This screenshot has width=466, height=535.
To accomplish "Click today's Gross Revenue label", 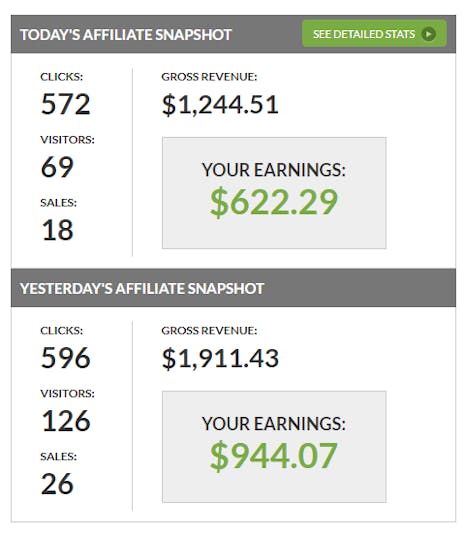I will (x=209, y=77).
